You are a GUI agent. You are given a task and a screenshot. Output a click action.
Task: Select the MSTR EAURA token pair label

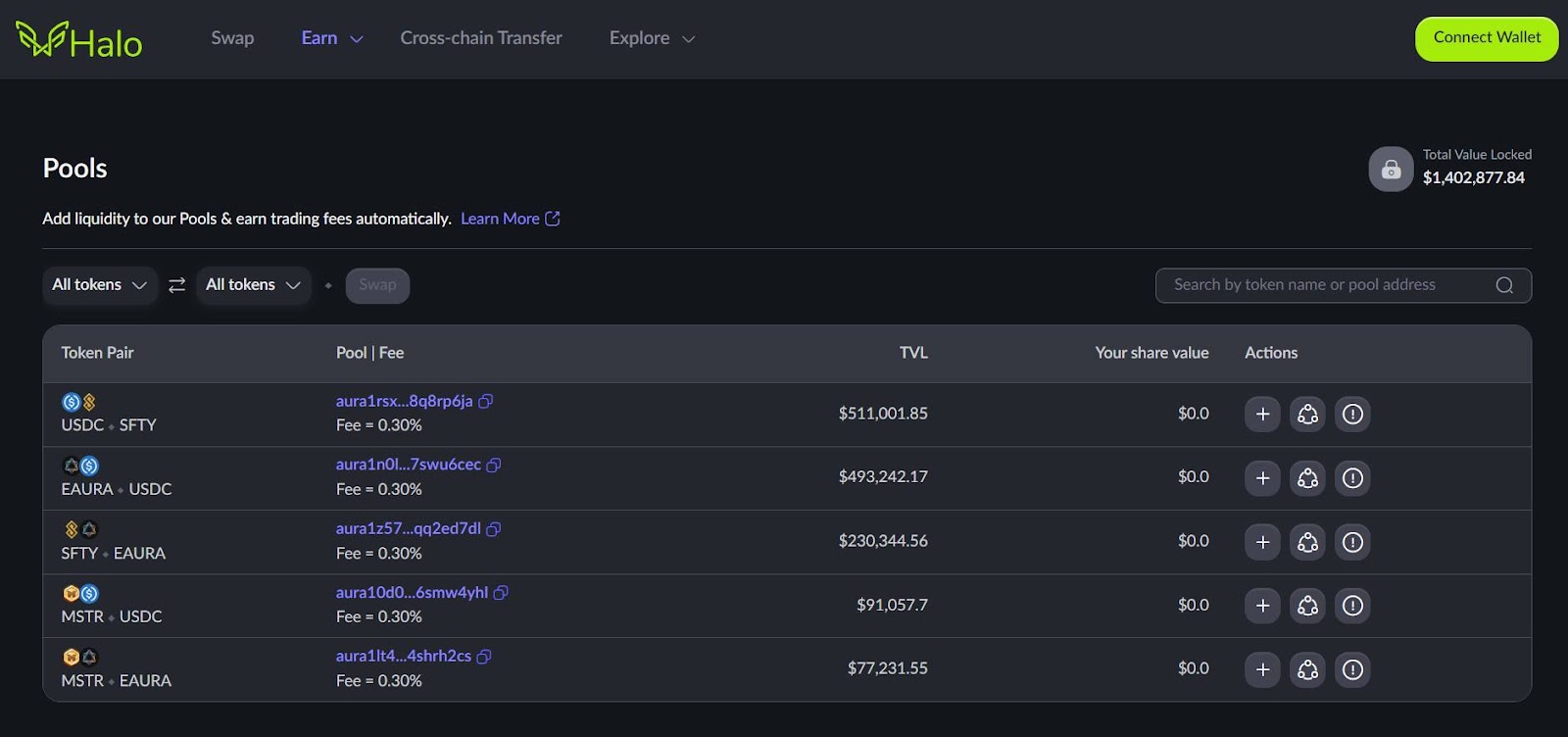coord(117,681)
